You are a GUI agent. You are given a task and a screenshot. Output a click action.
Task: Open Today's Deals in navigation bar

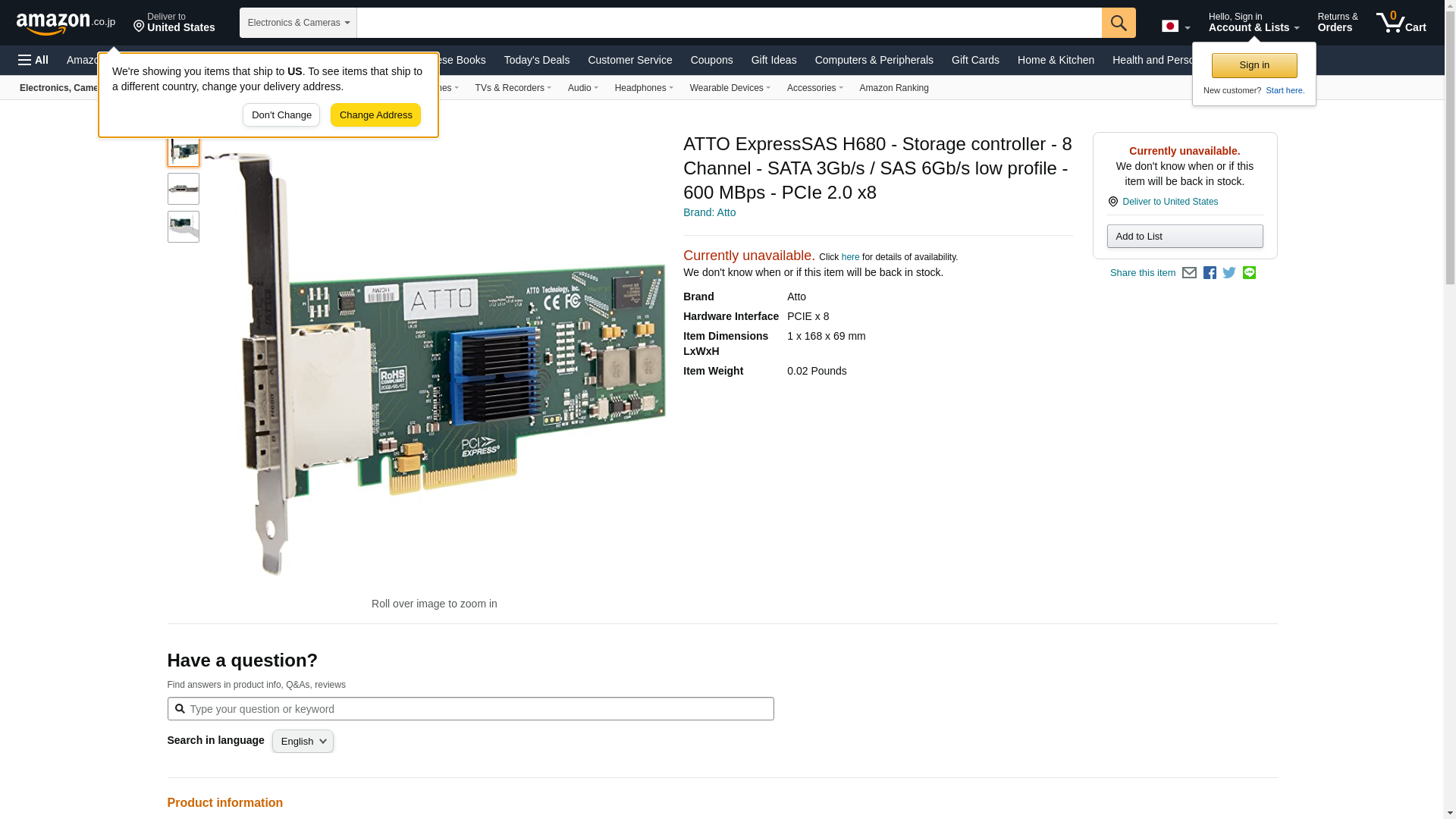click(536, 60)
